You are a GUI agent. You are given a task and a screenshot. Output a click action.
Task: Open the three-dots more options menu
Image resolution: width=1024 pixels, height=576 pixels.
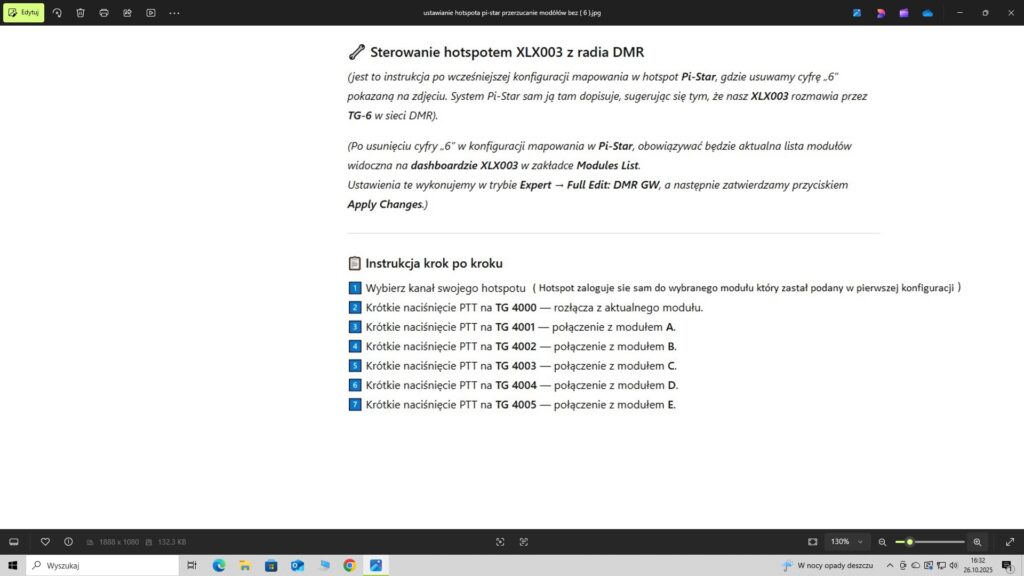175,13
